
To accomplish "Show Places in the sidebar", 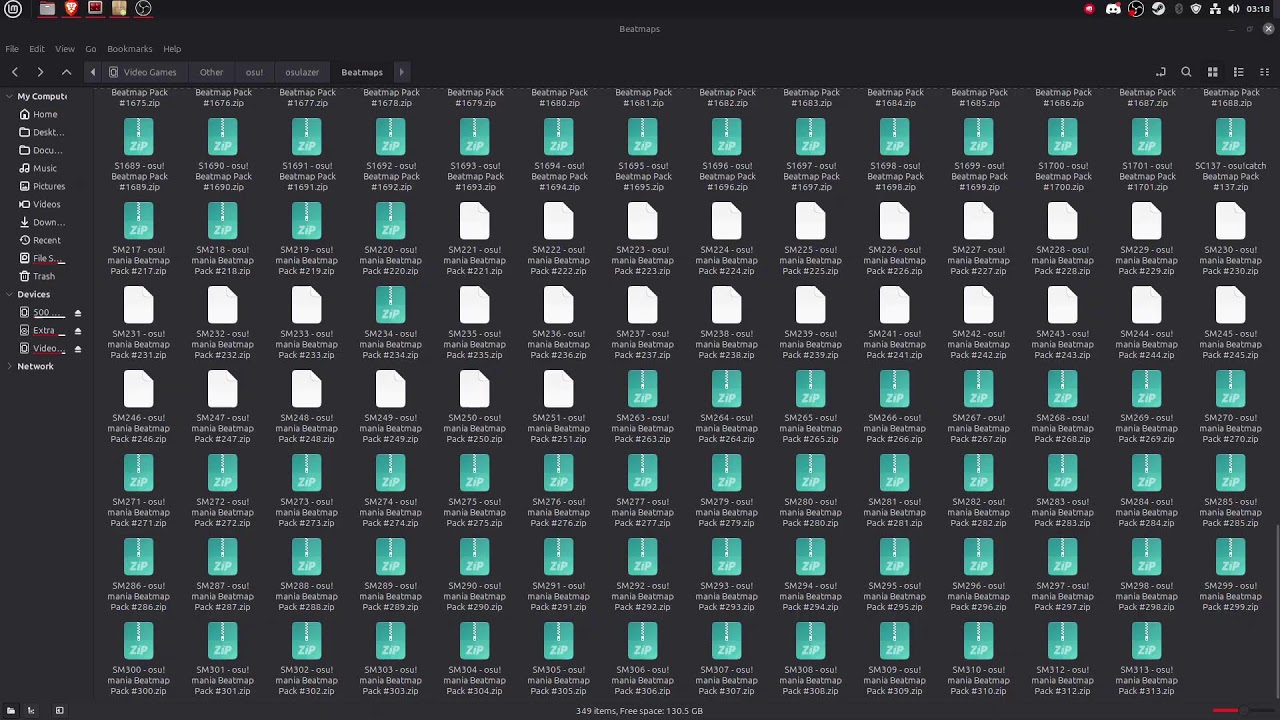I will [11, 711].
